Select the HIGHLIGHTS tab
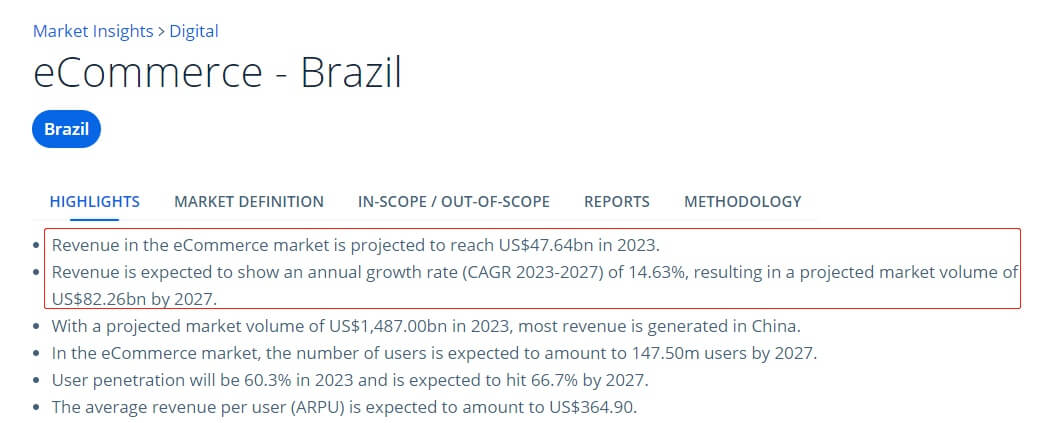 (x=94, y=201)
